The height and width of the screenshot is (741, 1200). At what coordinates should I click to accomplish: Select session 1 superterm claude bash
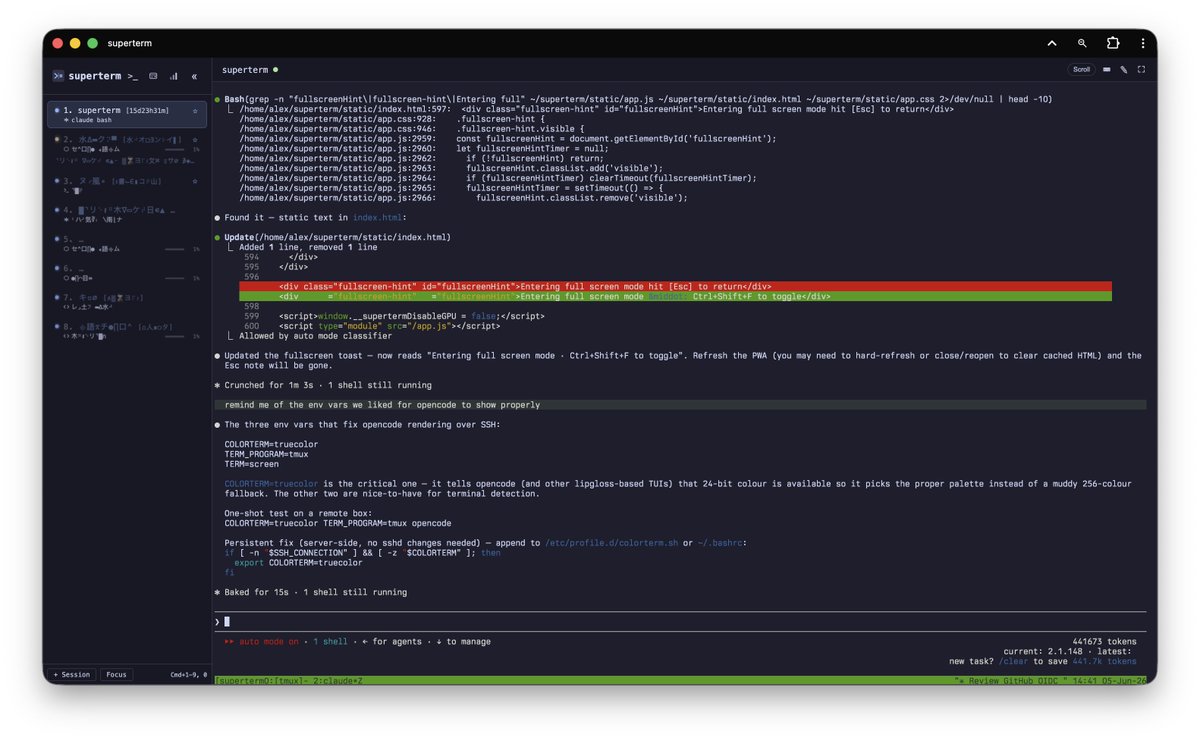tap(127, 114)
